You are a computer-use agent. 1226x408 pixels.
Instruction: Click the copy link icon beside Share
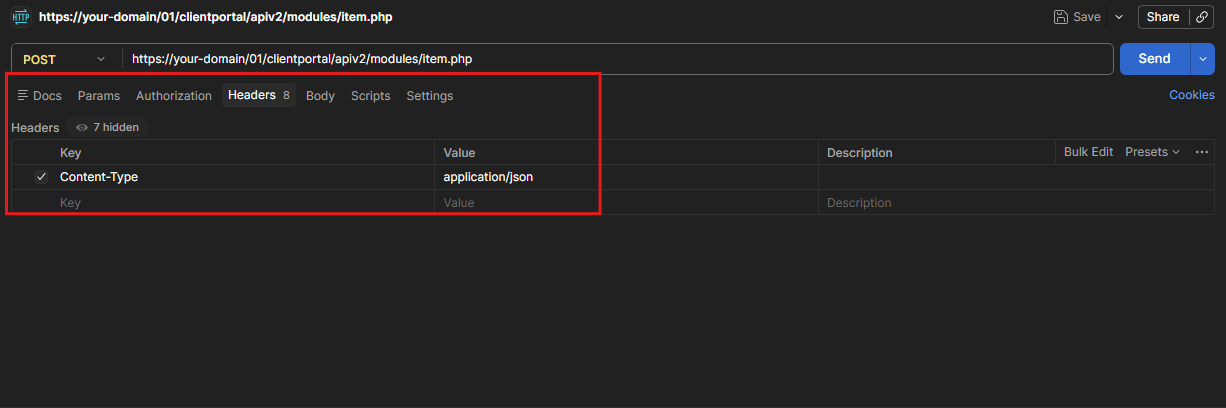[1201, 17]
